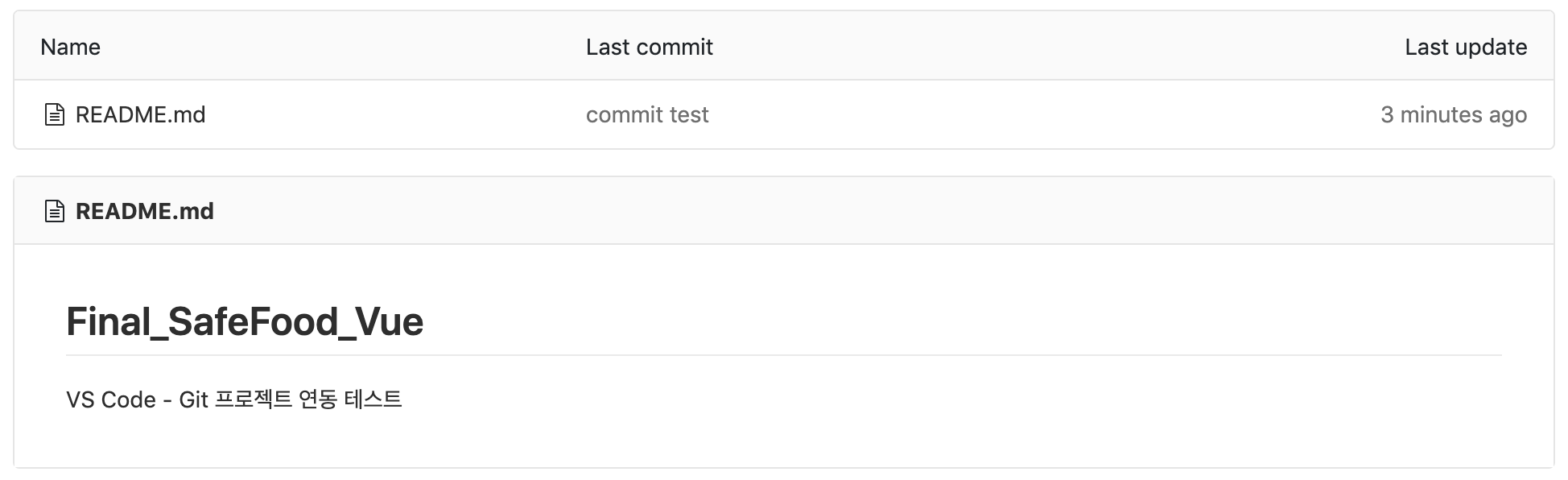Click the bold README.md title in preview header

point(145,211)
